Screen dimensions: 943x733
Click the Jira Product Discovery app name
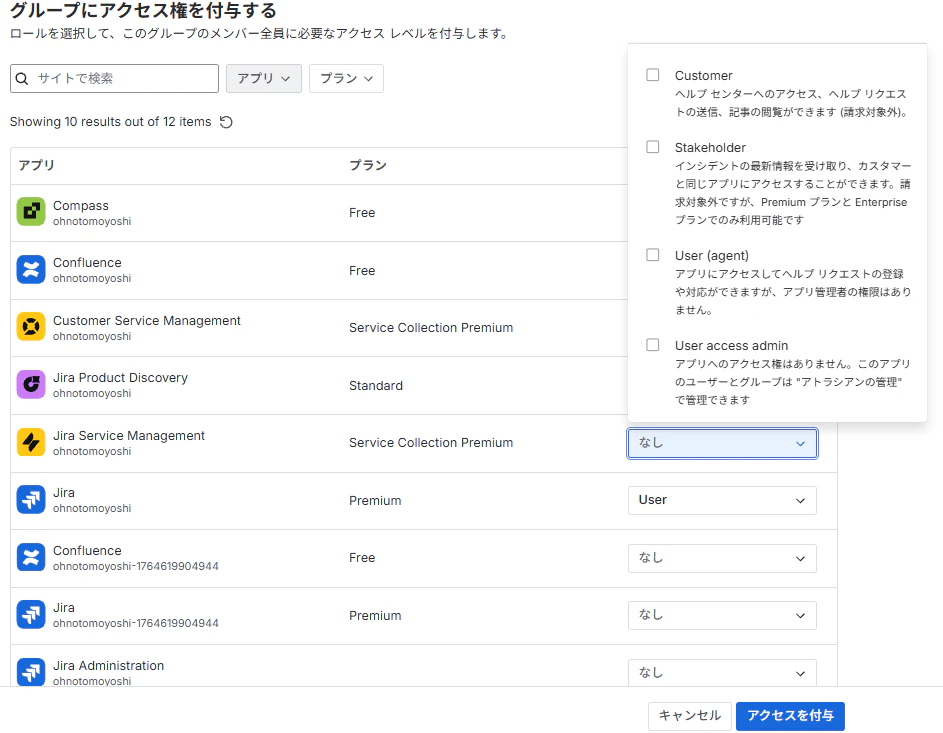point(120,378)
